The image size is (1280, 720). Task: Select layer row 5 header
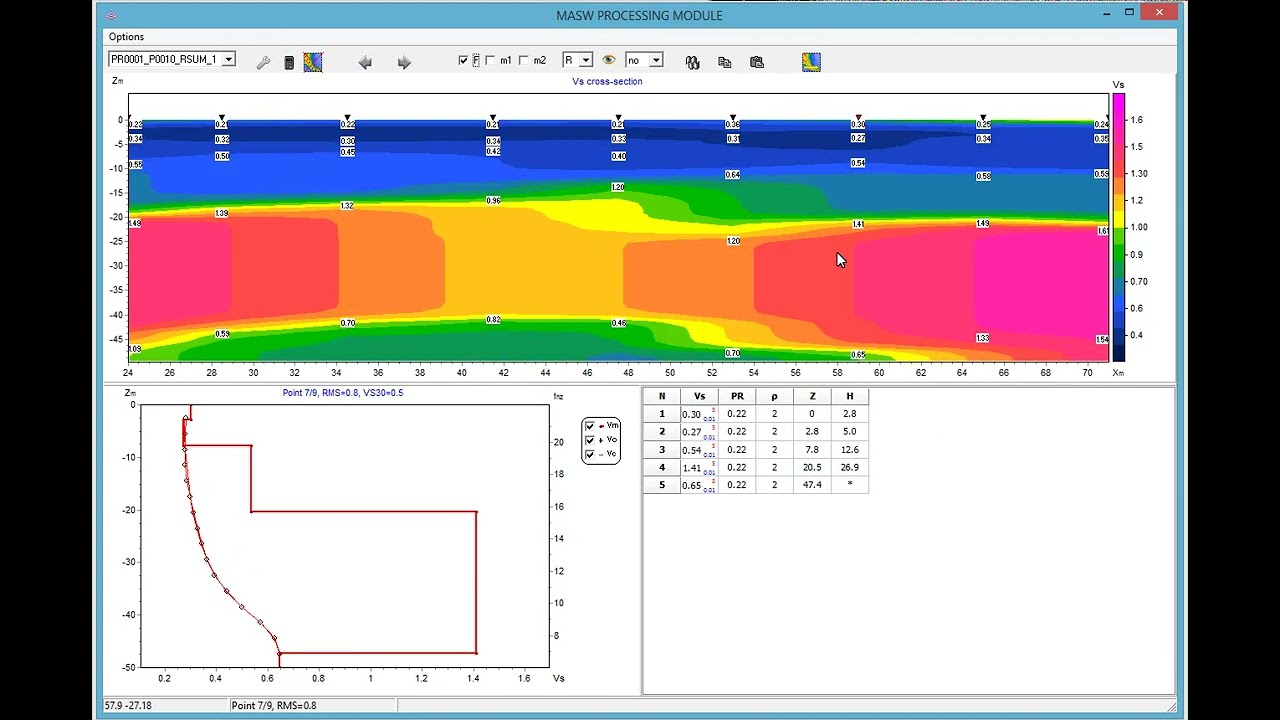[x=661, y=485]
